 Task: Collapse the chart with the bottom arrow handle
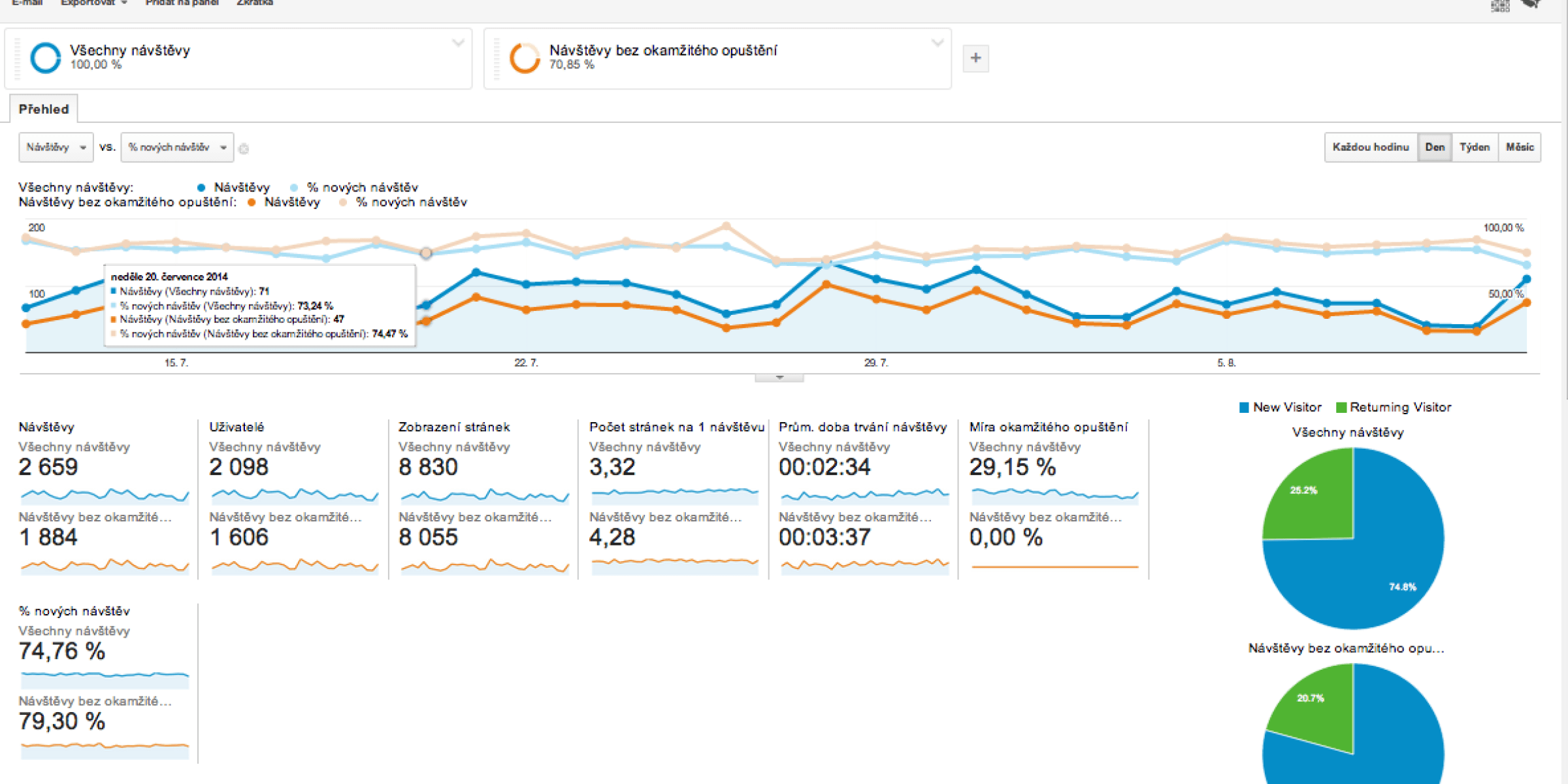pyautogui.click(x=779, y=378)
